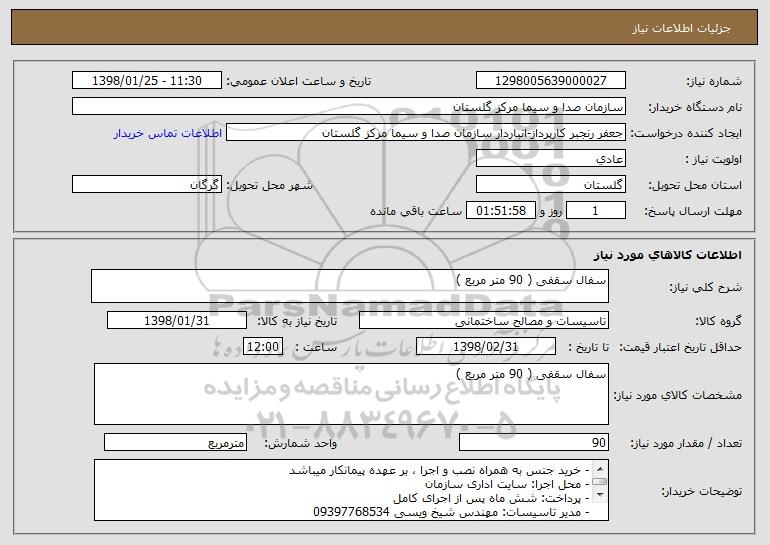Click the request creator field جعفر رنجبر
Viewport: 770px width, 545px height.
(426, 132)
